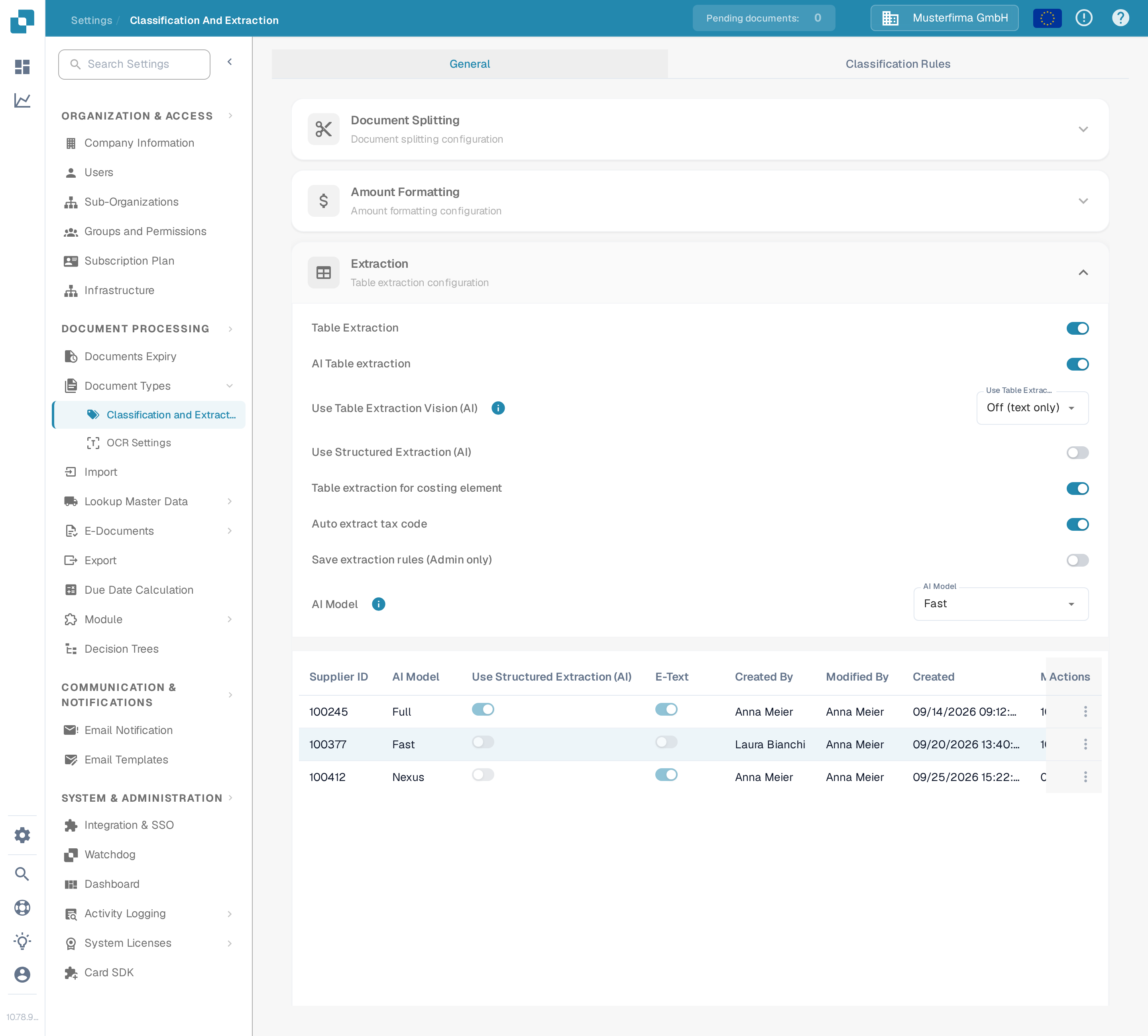Open actions menu for supplier 100412
This screenshot has height=1036, width=1148.
point(1085,777)
